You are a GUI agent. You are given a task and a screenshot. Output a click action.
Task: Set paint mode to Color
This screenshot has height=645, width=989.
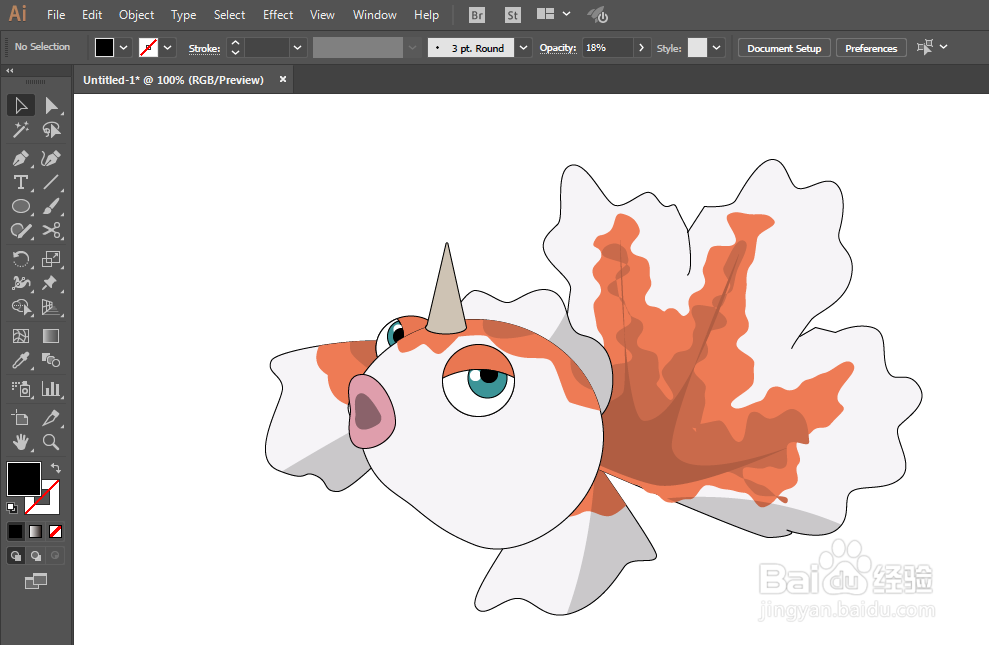15,532
